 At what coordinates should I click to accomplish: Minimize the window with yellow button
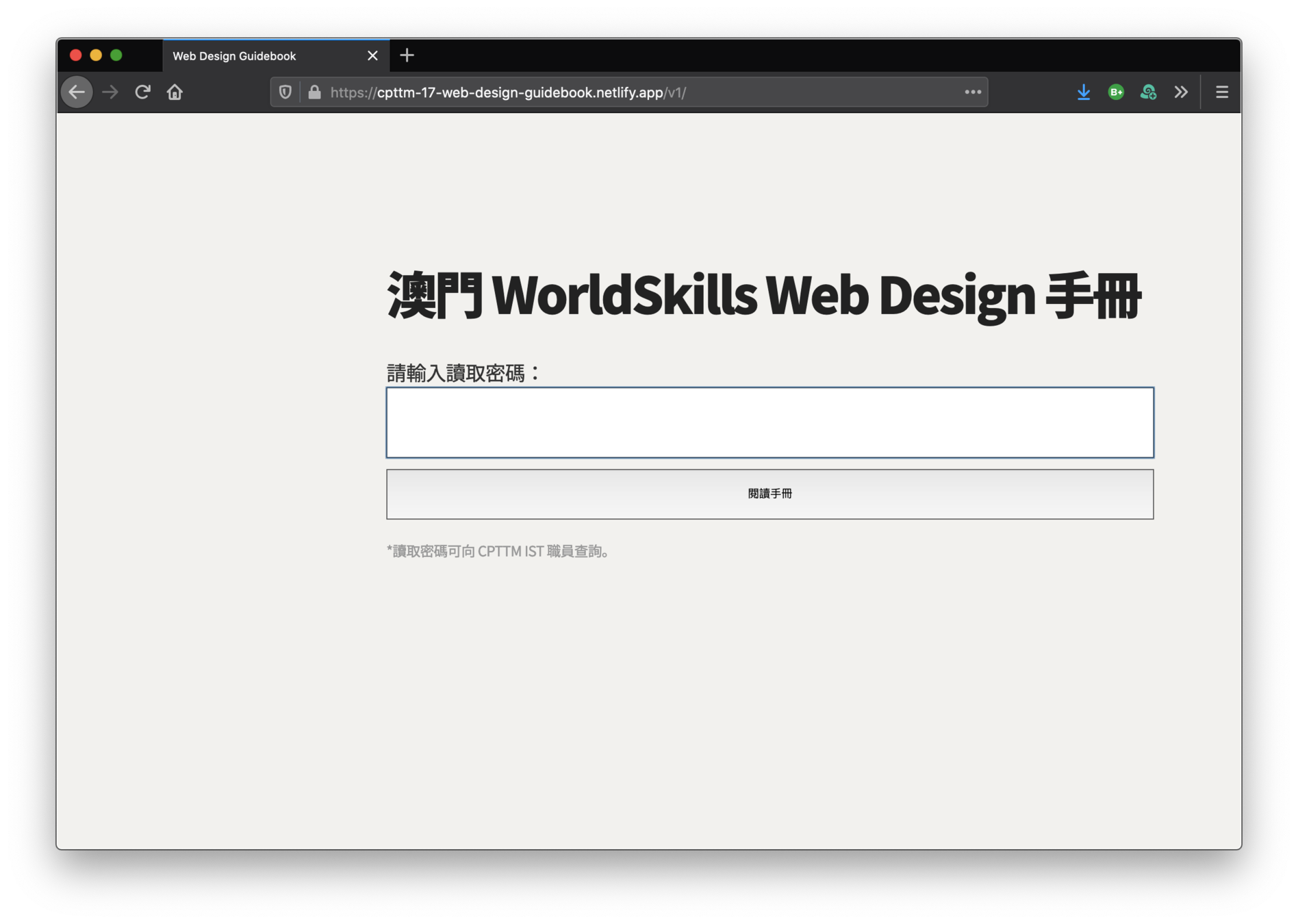[x=96, y=55]
